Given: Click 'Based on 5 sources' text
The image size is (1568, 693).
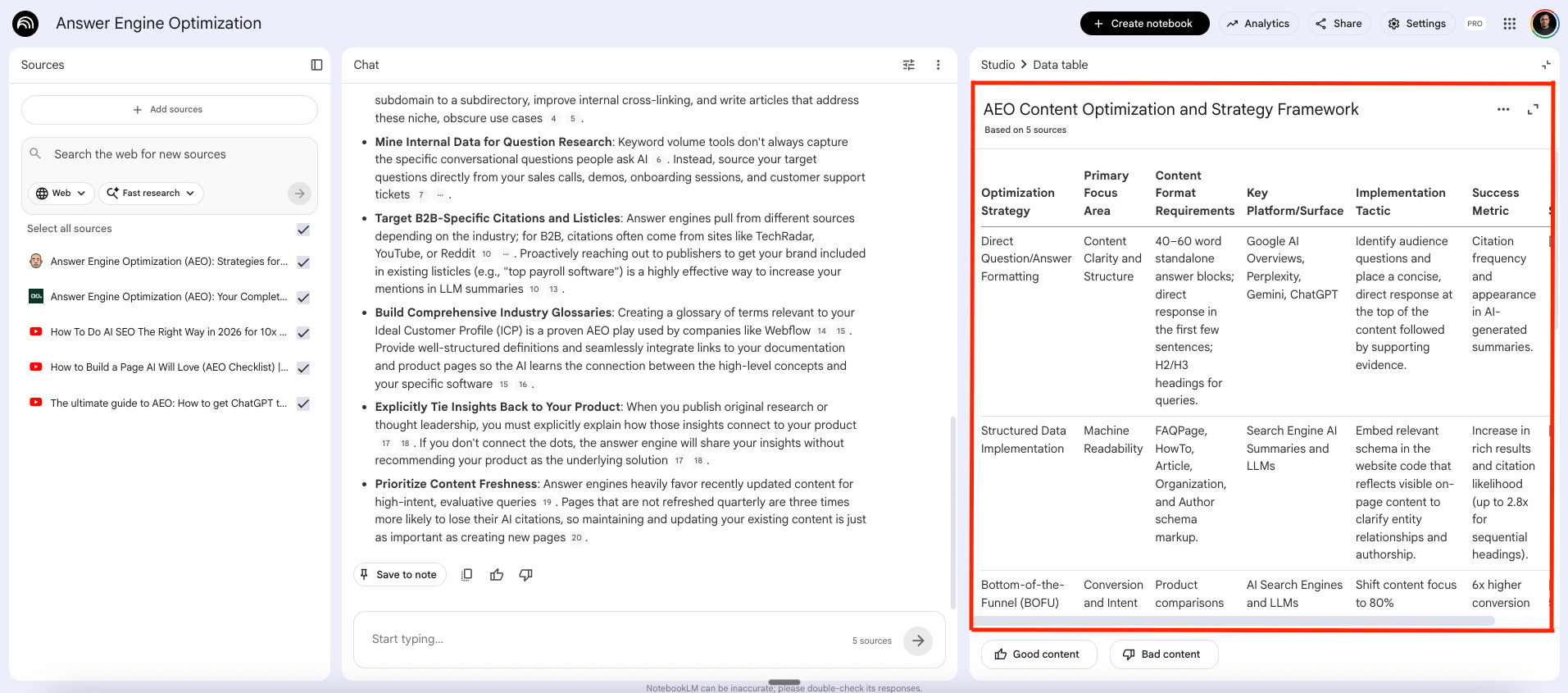Looking at the screenshot, I should tap(1025, 130).
